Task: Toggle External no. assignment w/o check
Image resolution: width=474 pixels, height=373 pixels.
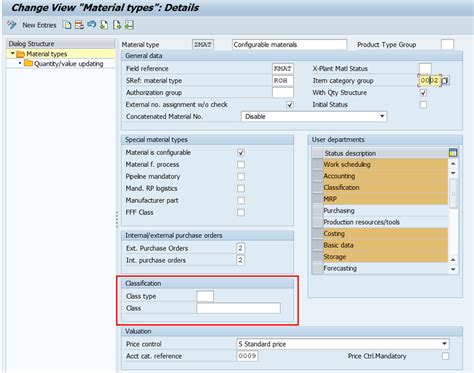Action: click(290, 105)
